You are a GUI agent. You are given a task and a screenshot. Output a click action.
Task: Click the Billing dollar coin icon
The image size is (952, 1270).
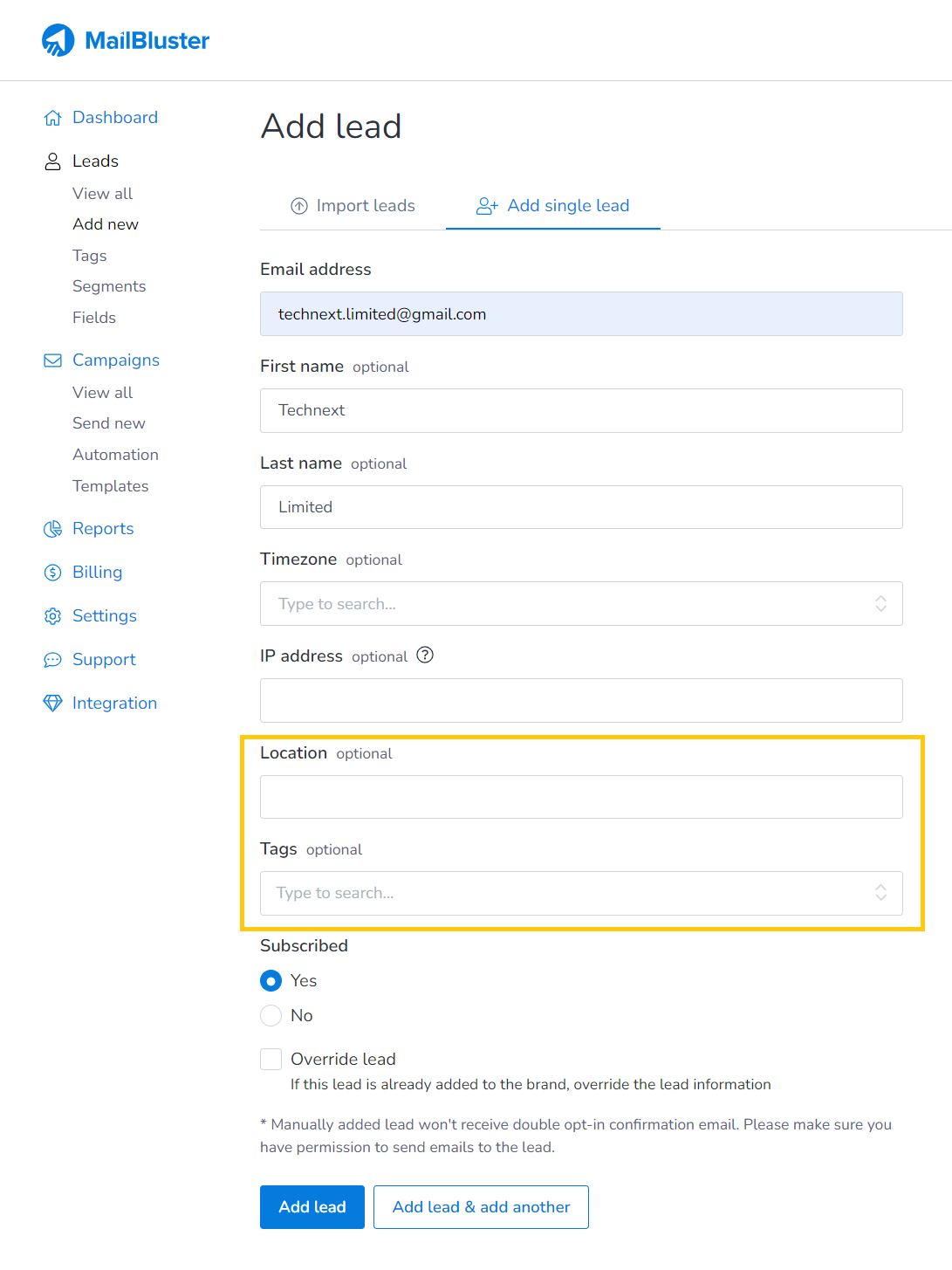(x=53, y=573)
